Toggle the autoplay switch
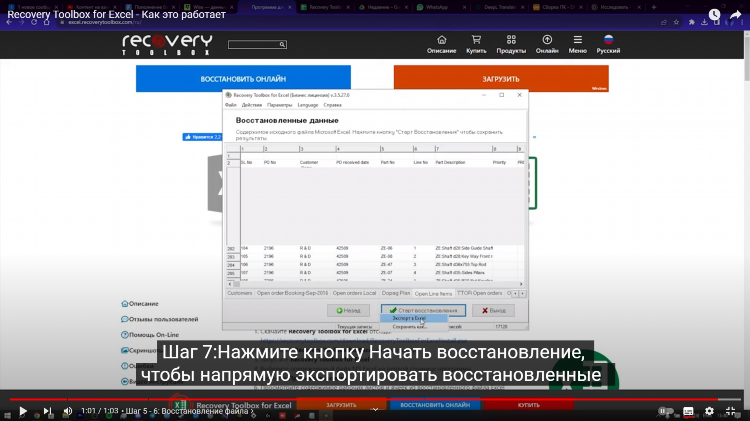 click(x=665, y=411)
